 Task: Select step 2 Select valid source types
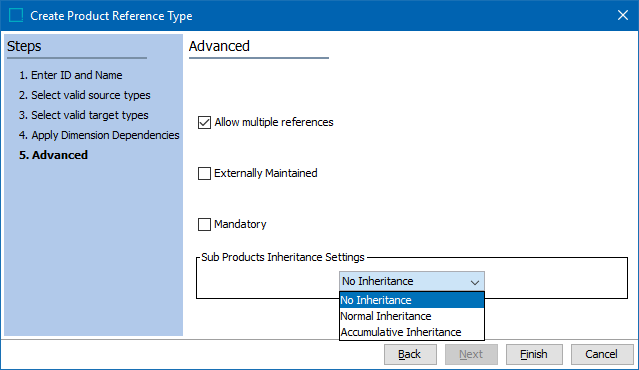(84, 95)
